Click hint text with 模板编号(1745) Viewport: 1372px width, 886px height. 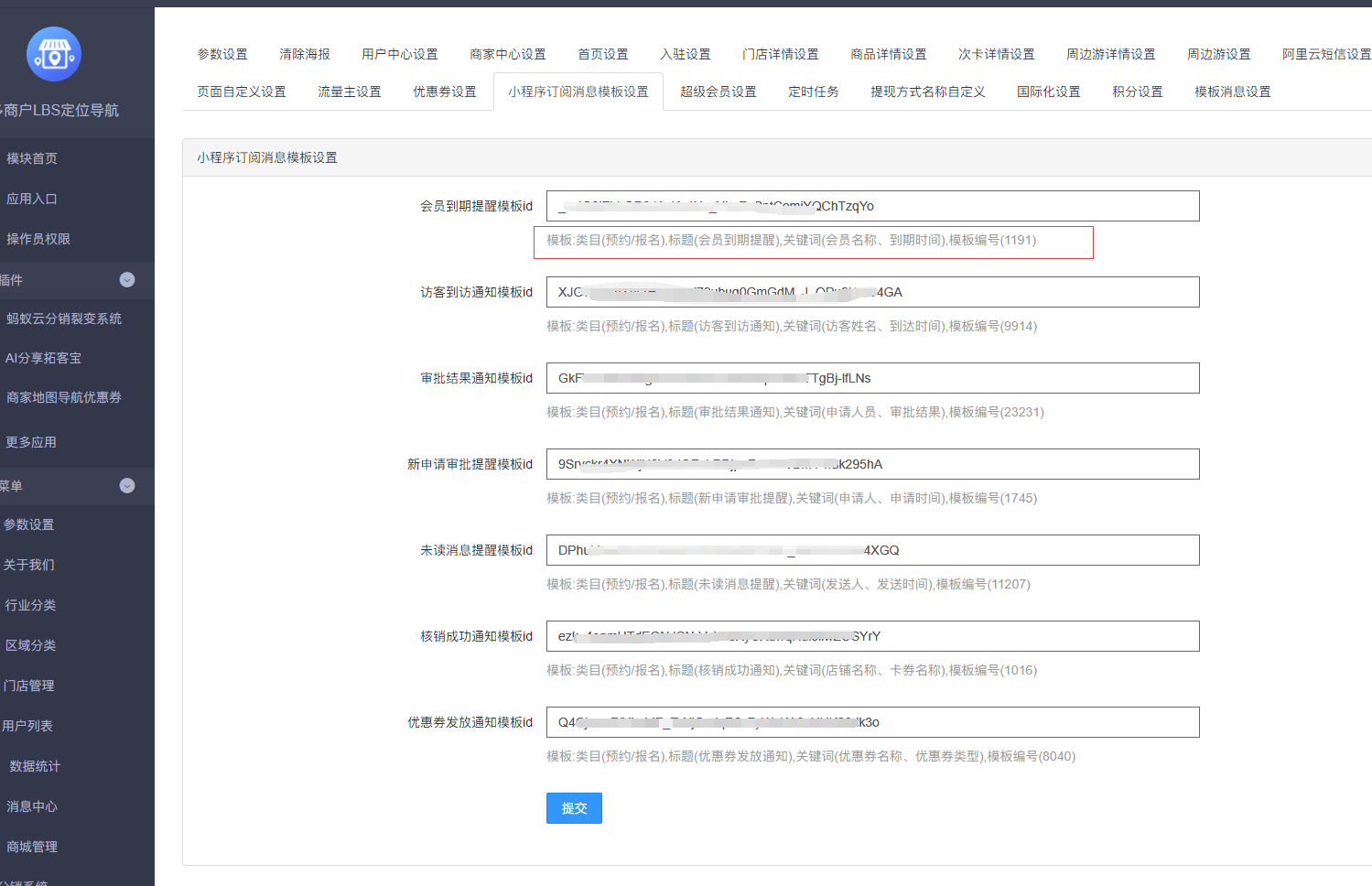(792, 498)
